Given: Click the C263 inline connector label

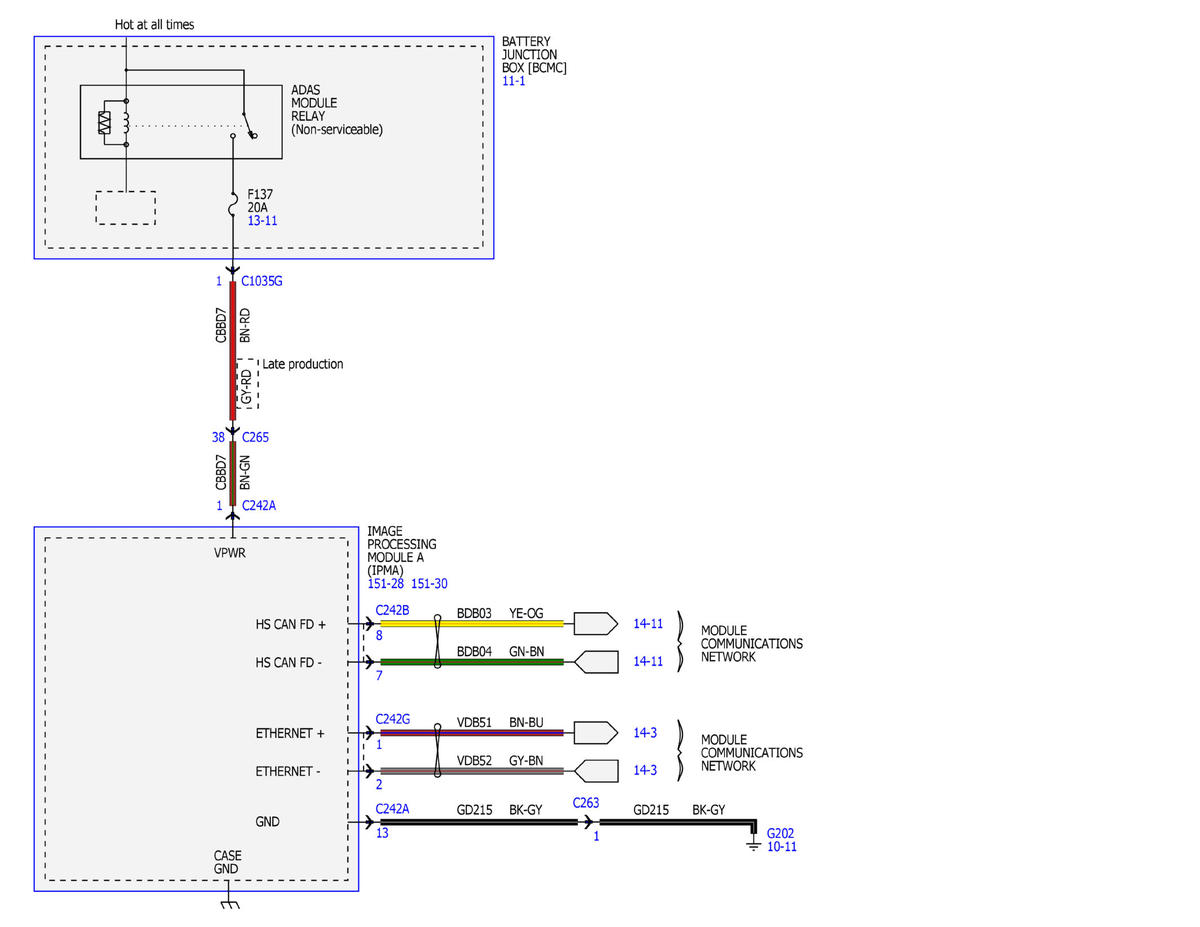Looking at the screenshot, I should point(586,803).
